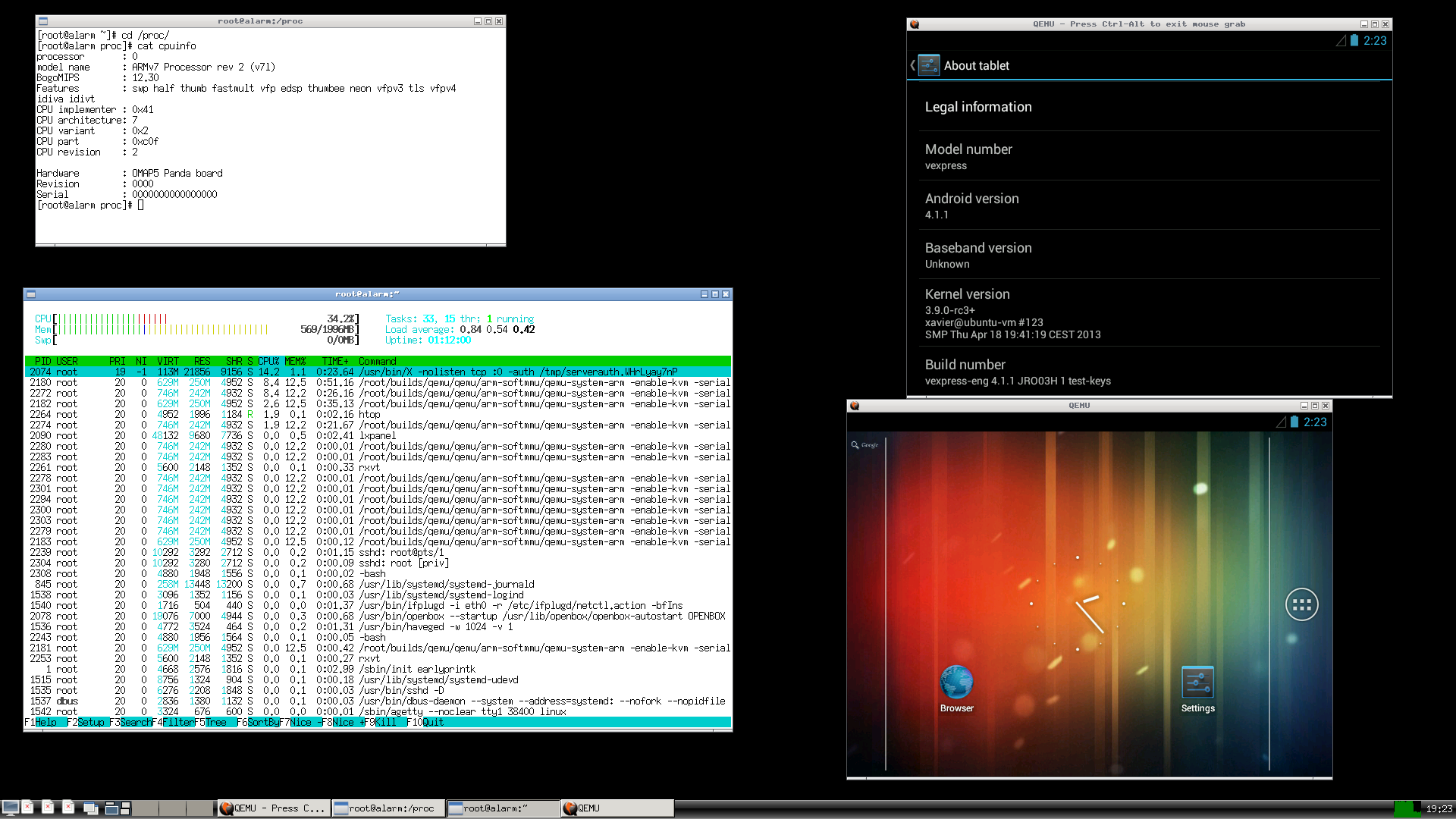This screenshot has width=1456, height=819.
Task: Click F3 Search in htop footer
Action: pos(131,723)
